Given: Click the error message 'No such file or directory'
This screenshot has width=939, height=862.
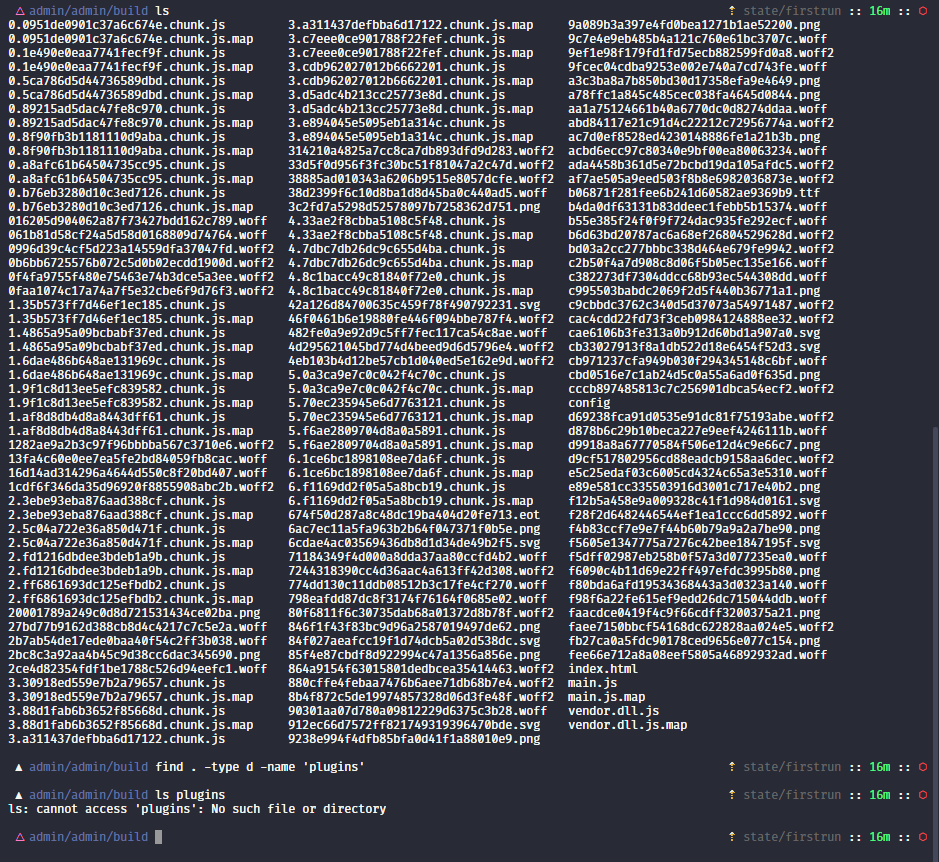Looking at the screenshot, I should (298, 809).
